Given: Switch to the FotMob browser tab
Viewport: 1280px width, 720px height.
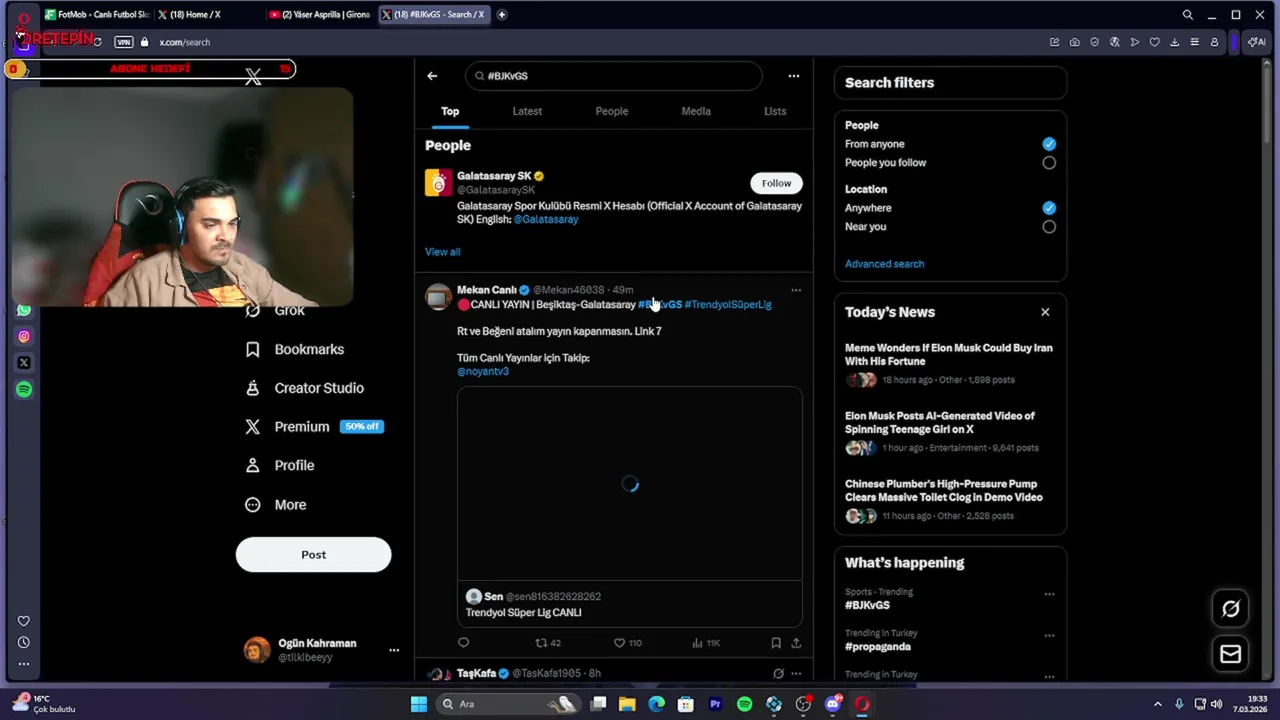Looking at the screenshot, I should point(97,15).
